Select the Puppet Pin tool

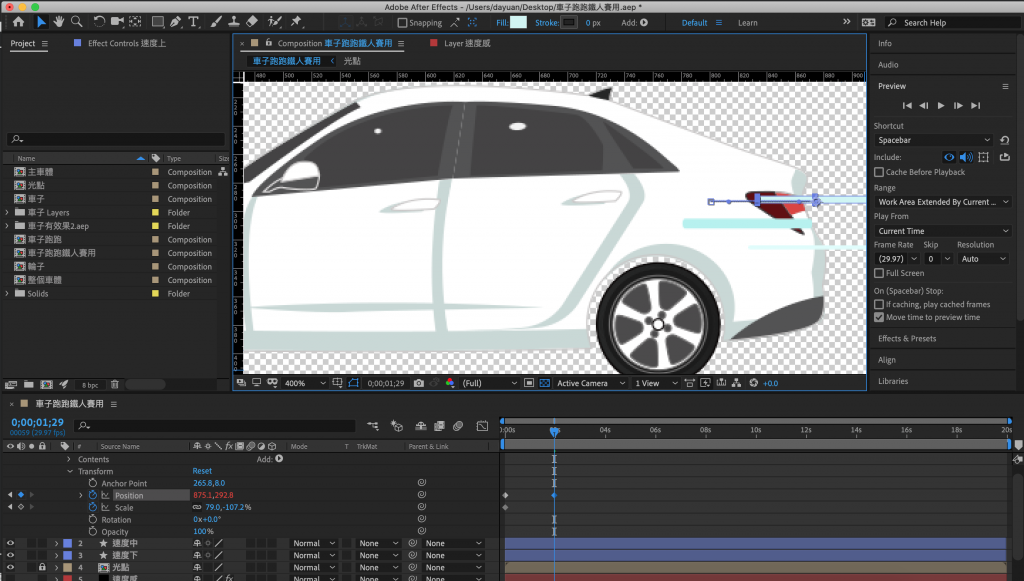297,22
